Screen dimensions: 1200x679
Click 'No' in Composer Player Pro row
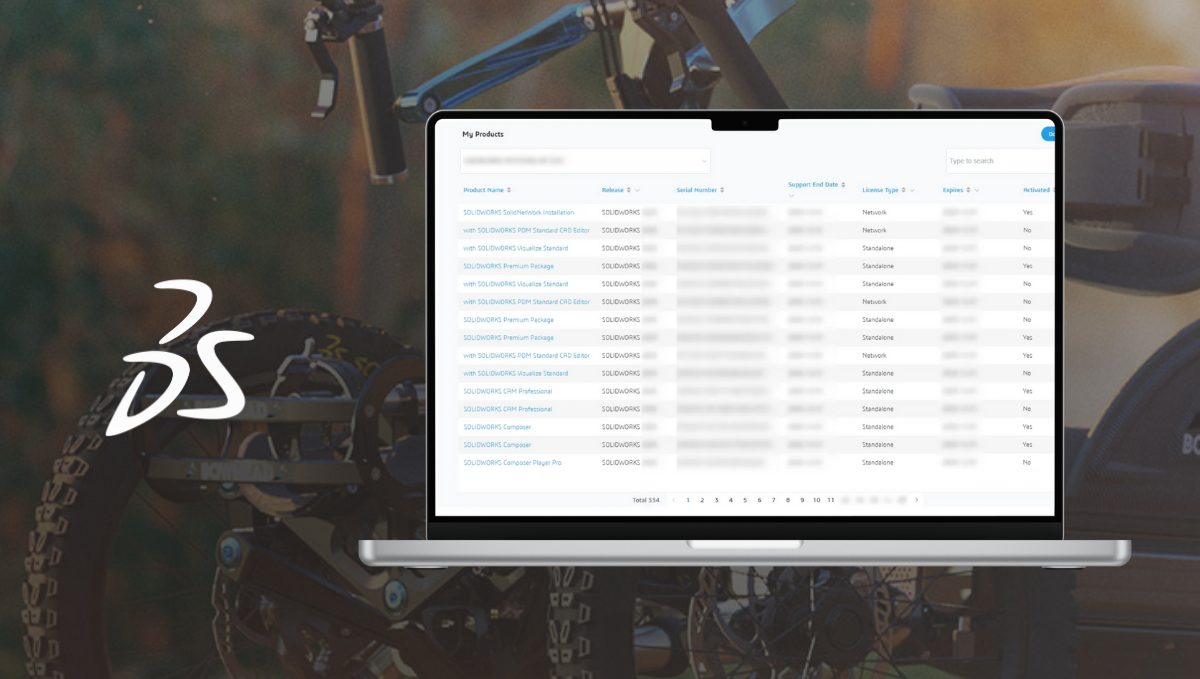pos(1027,463)
